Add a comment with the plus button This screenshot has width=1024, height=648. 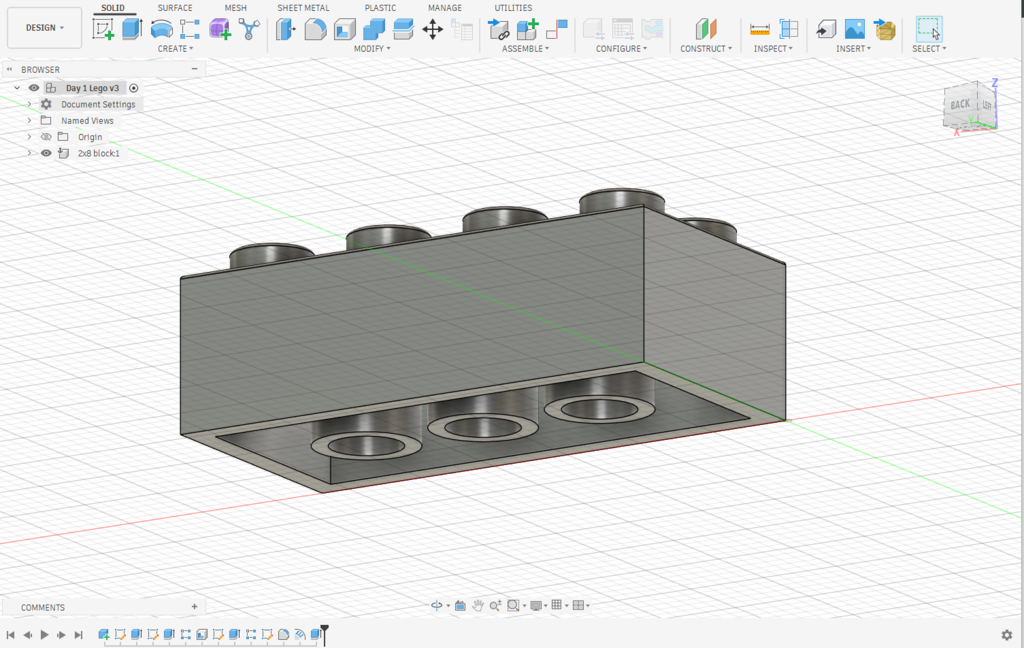point(194,607)
